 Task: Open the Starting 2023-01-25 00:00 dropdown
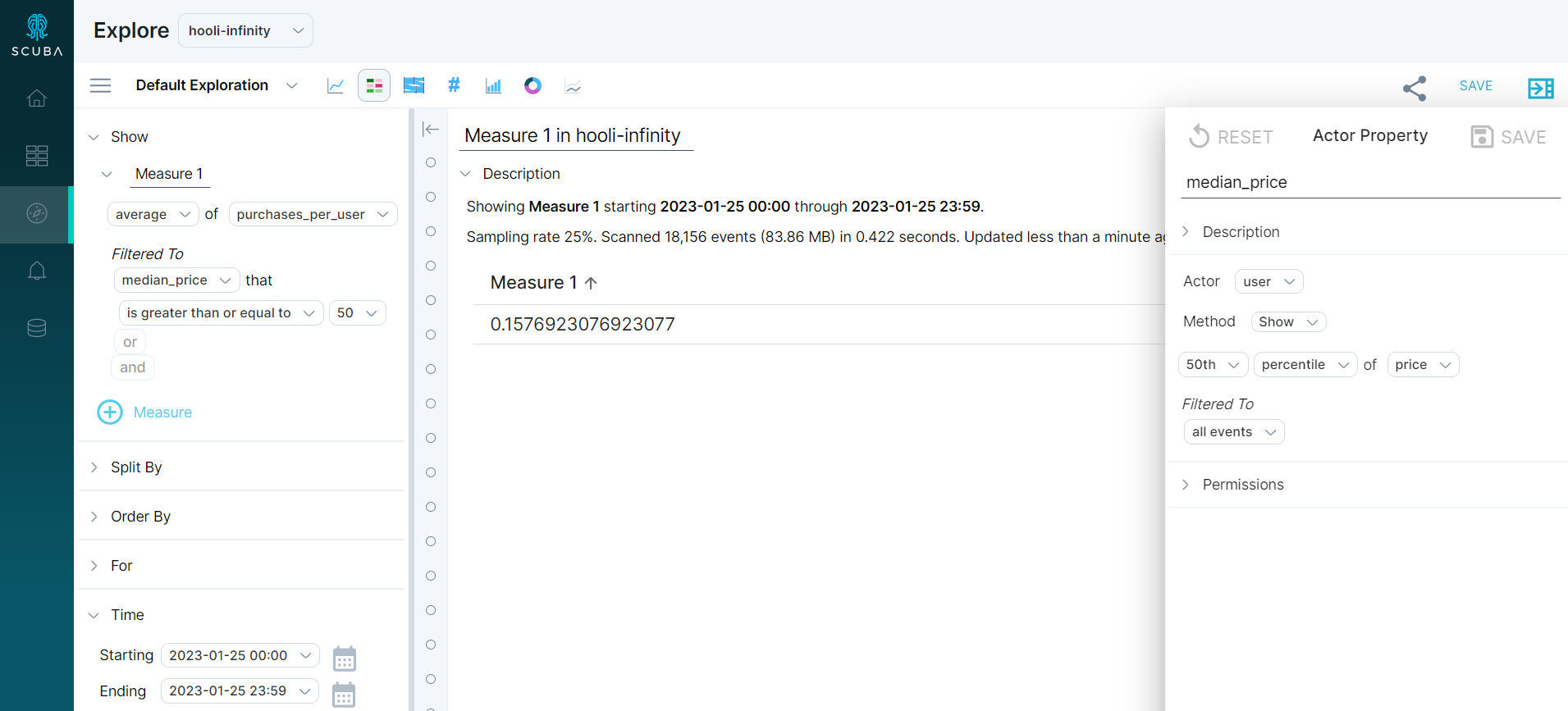coord(240,655)
